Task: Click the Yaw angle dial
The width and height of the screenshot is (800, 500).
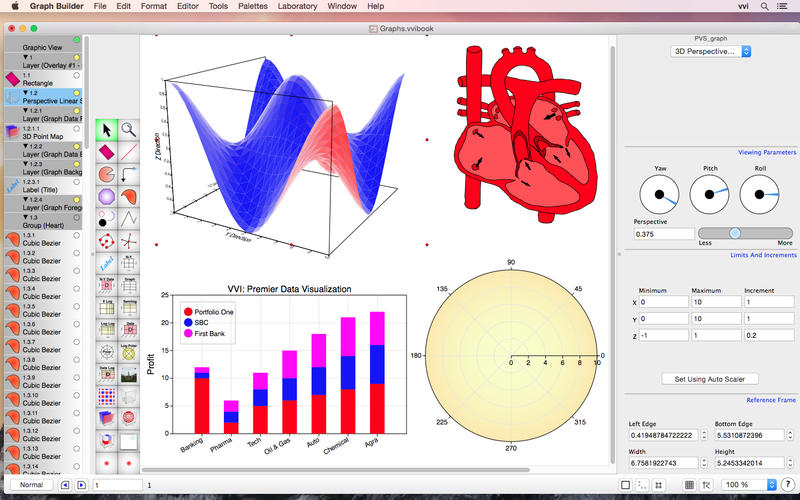Action: [659, 194]
